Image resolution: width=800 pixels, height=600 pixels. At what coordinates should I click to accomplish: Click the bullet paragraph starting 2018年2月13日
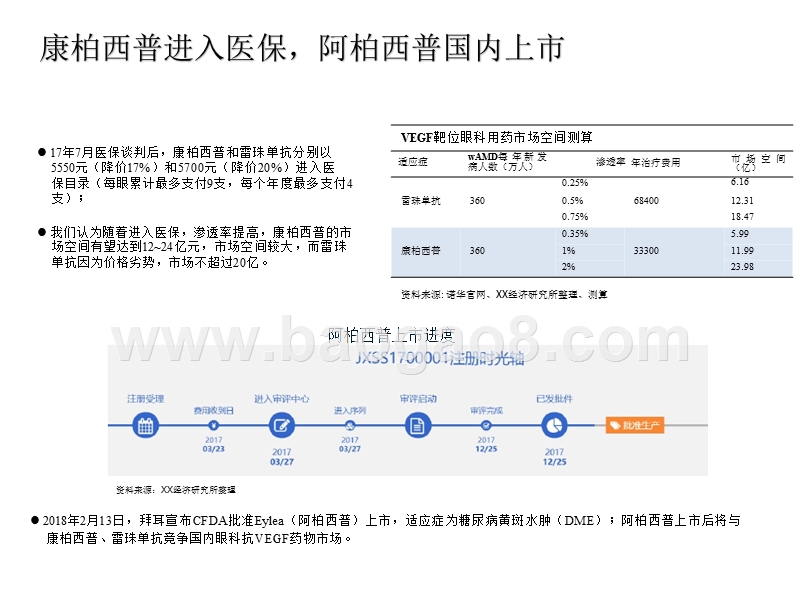[385, 529]
